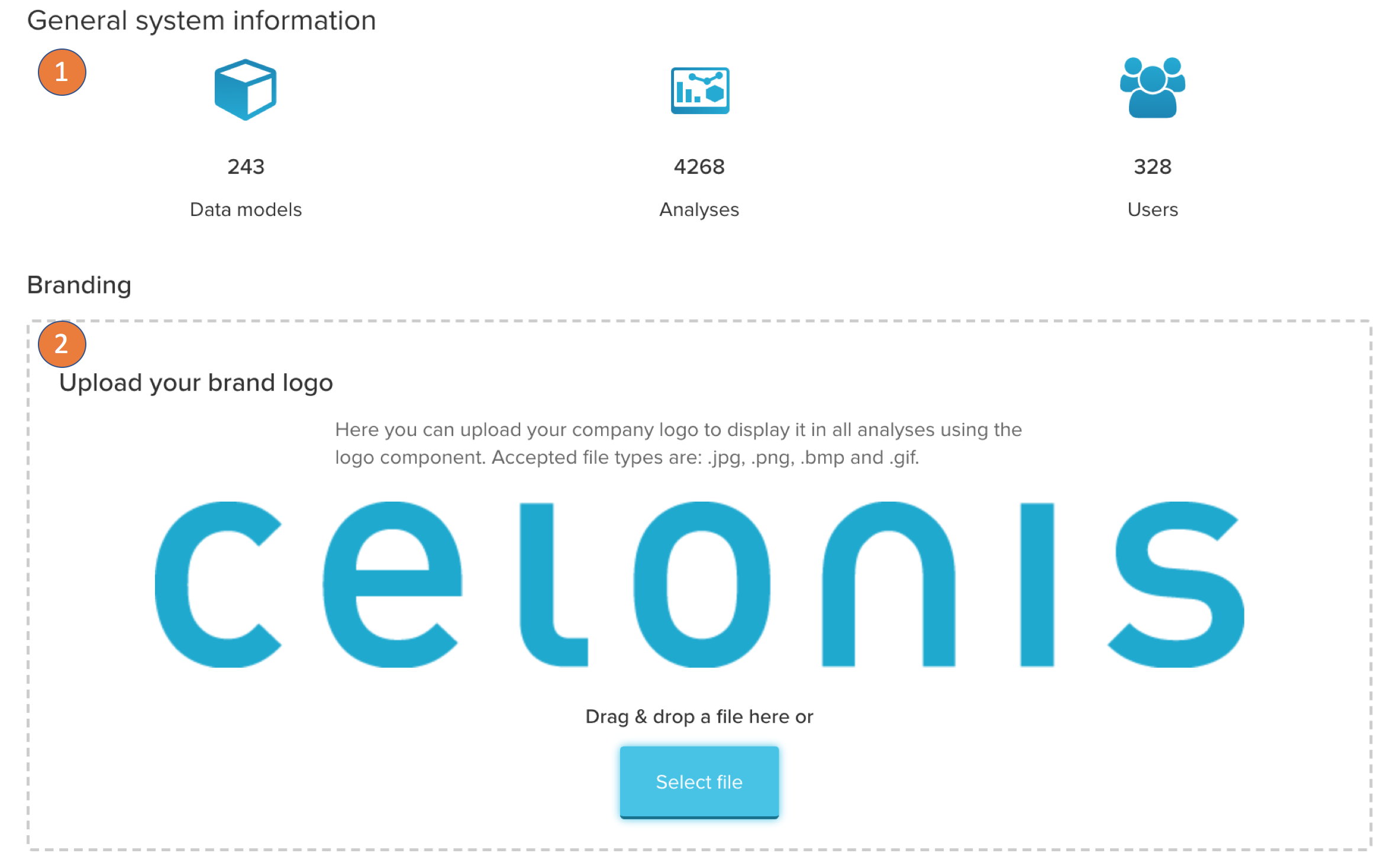Click the Branding section heading
Viewport: 1400px width, 866px height.
79,285
